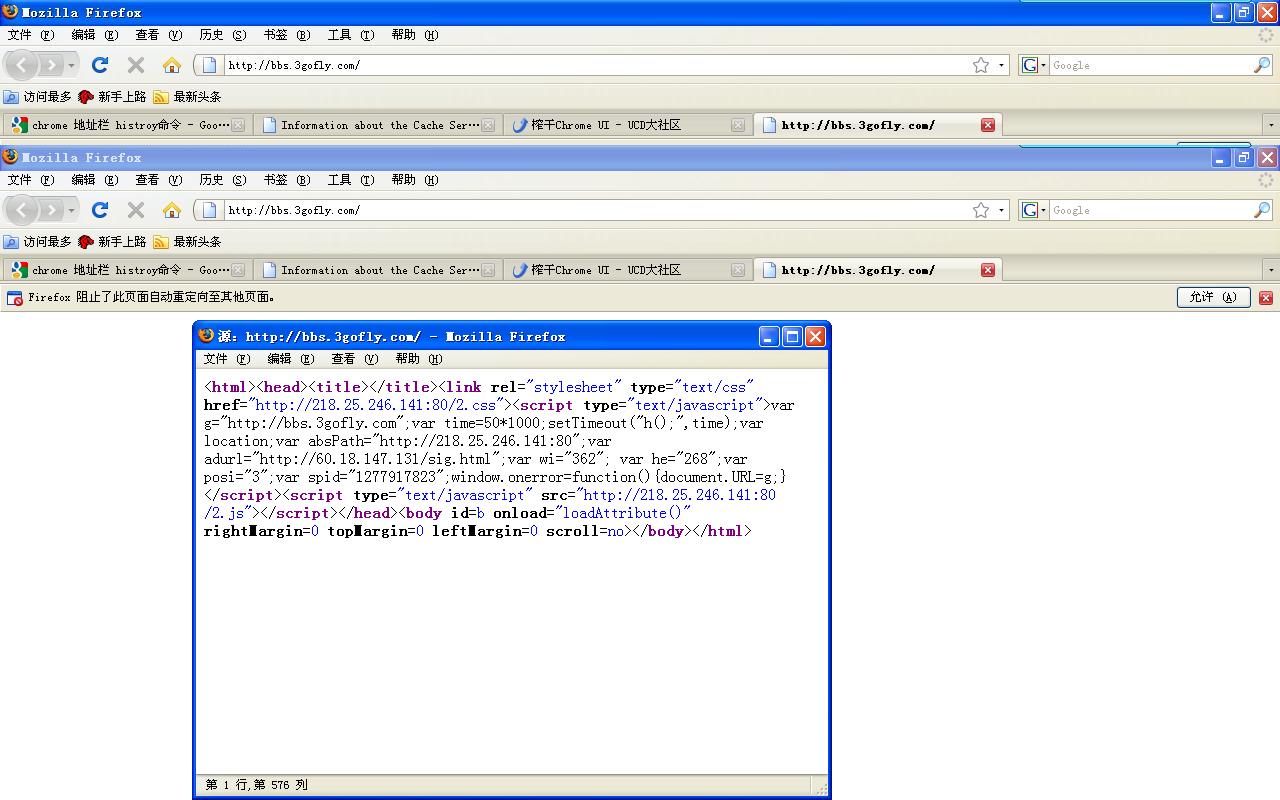Reload page in topmost Firefox window
1280x800 pixels.
click(100, 65)
